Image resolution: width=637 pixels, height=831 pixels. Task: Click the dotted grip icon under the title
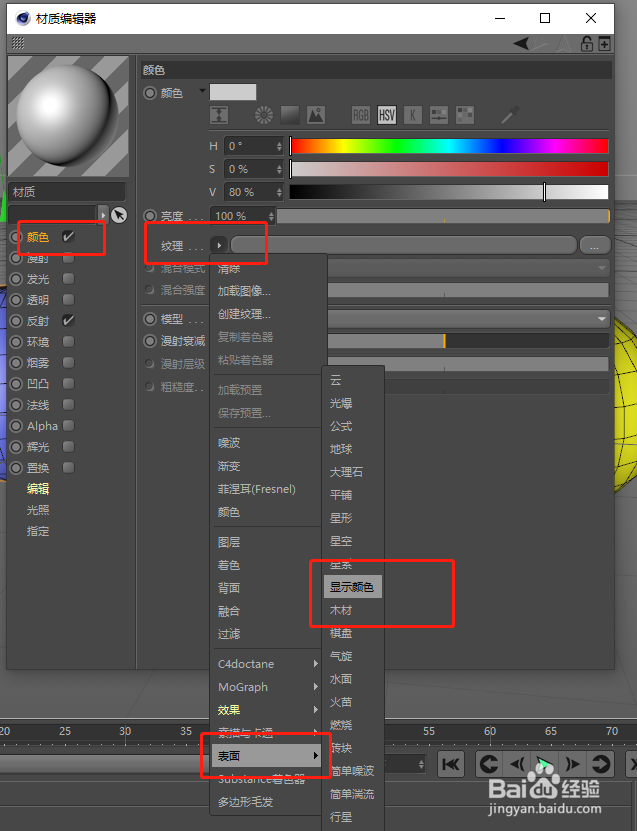[18, 43]
